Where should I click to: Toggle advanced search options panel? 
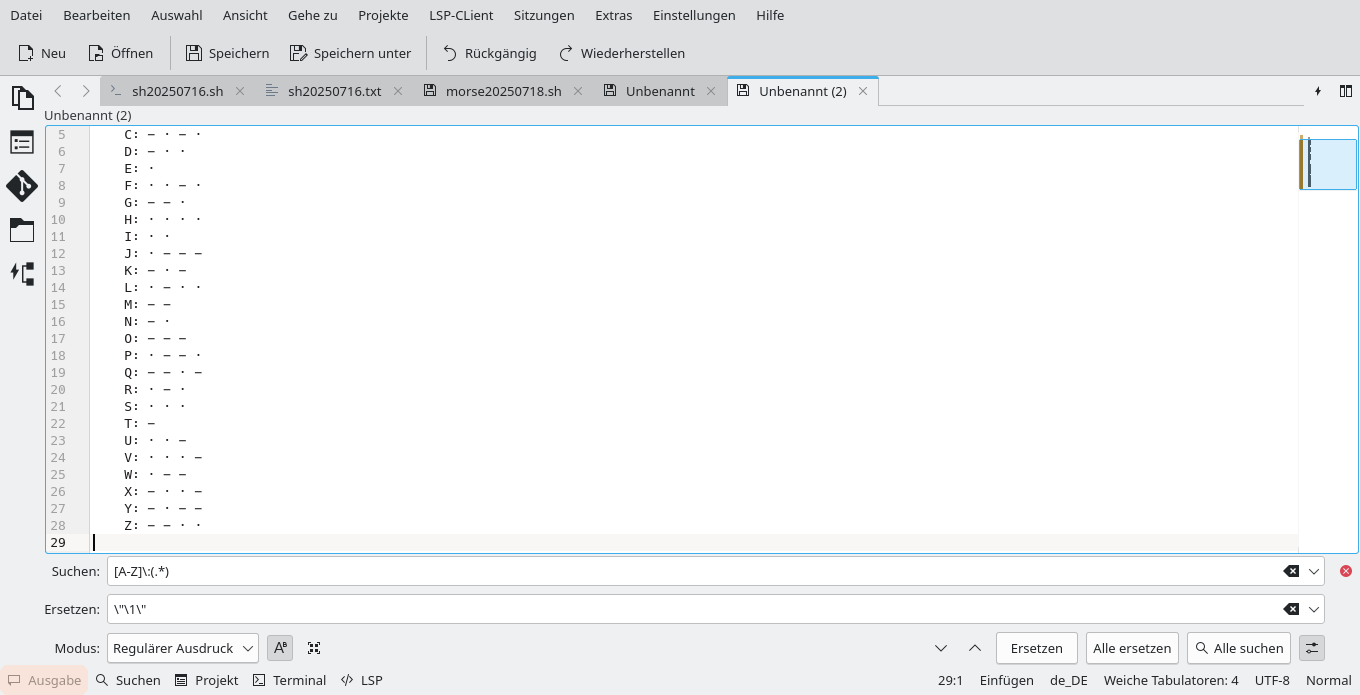coord(1311,648)
